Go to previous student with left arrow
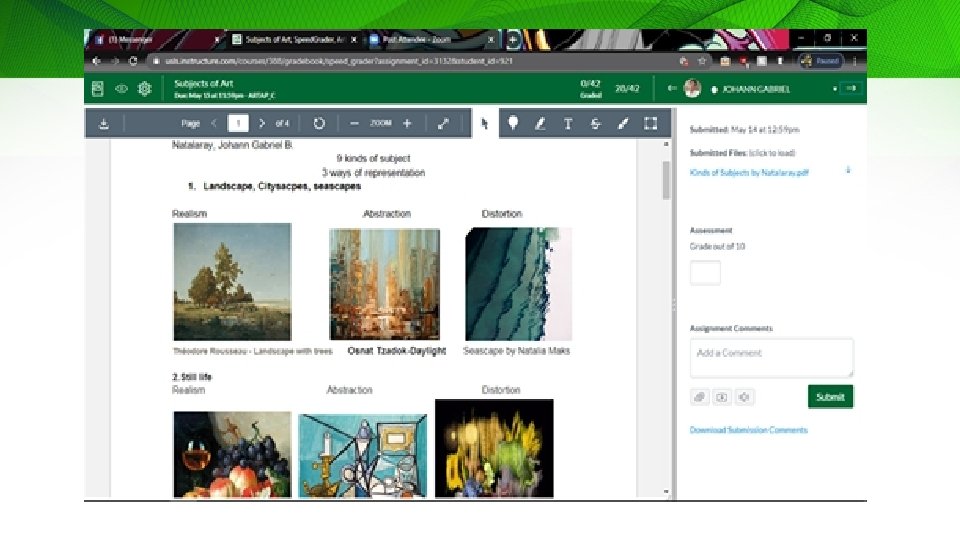Screen dimensions: 960x540 pyautogui.click(x=672, y=88)
